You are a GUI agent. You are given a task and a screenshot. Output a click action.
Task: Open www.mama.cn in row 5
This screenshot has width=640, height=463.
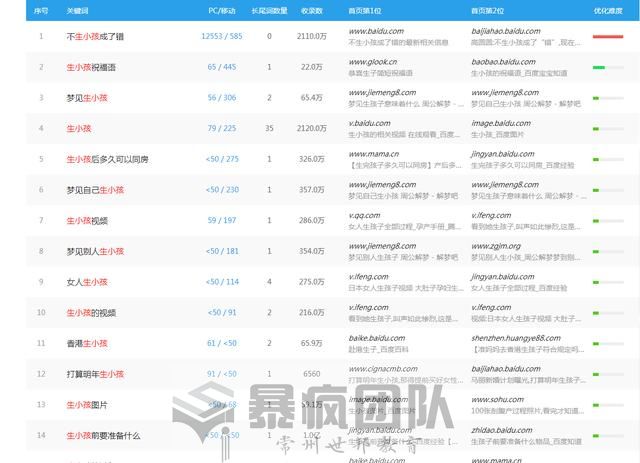(x=373, y=154)
